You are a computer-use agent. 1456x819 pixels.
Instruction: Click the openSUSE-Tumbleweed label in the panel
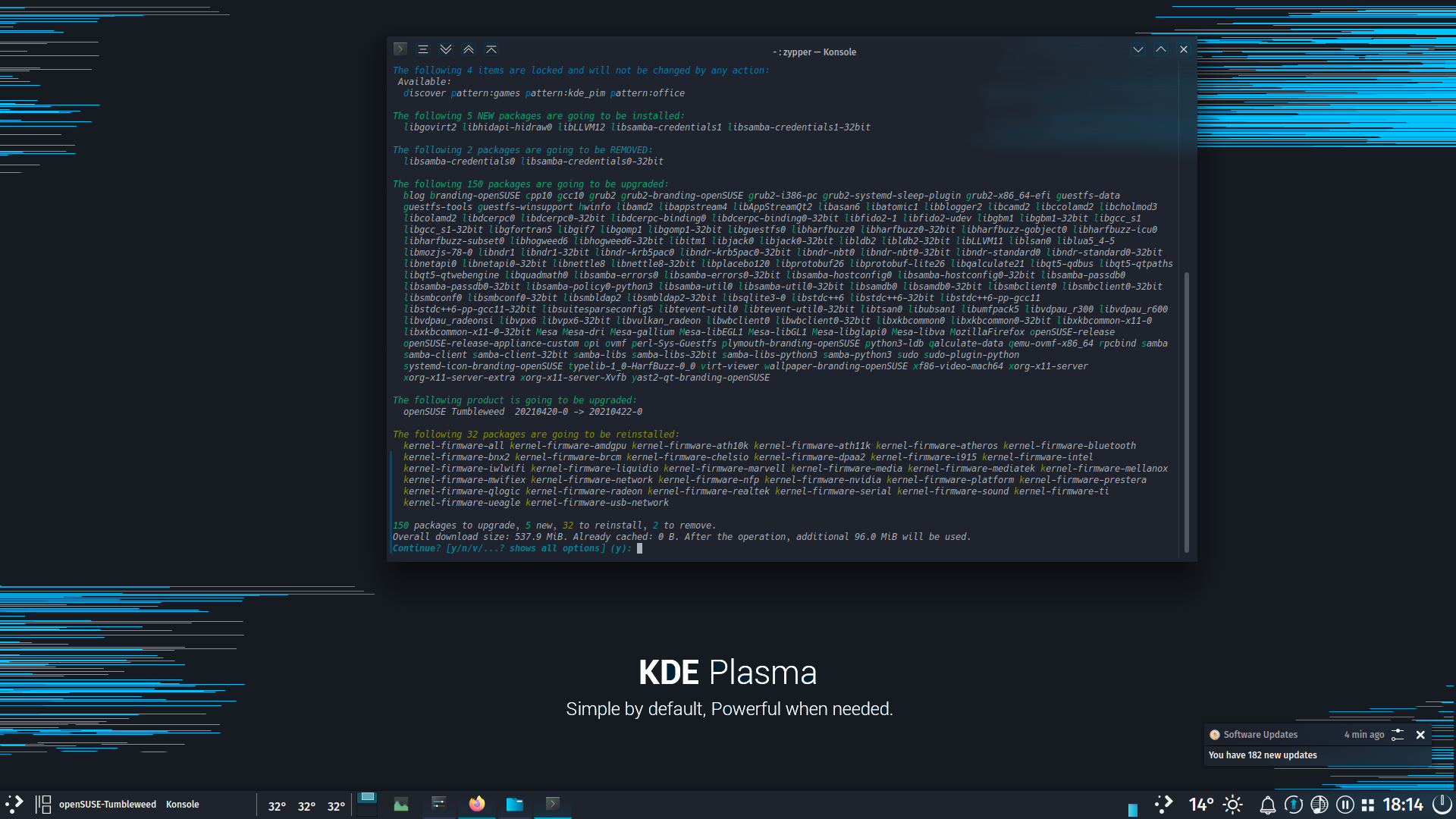(108, 805)
